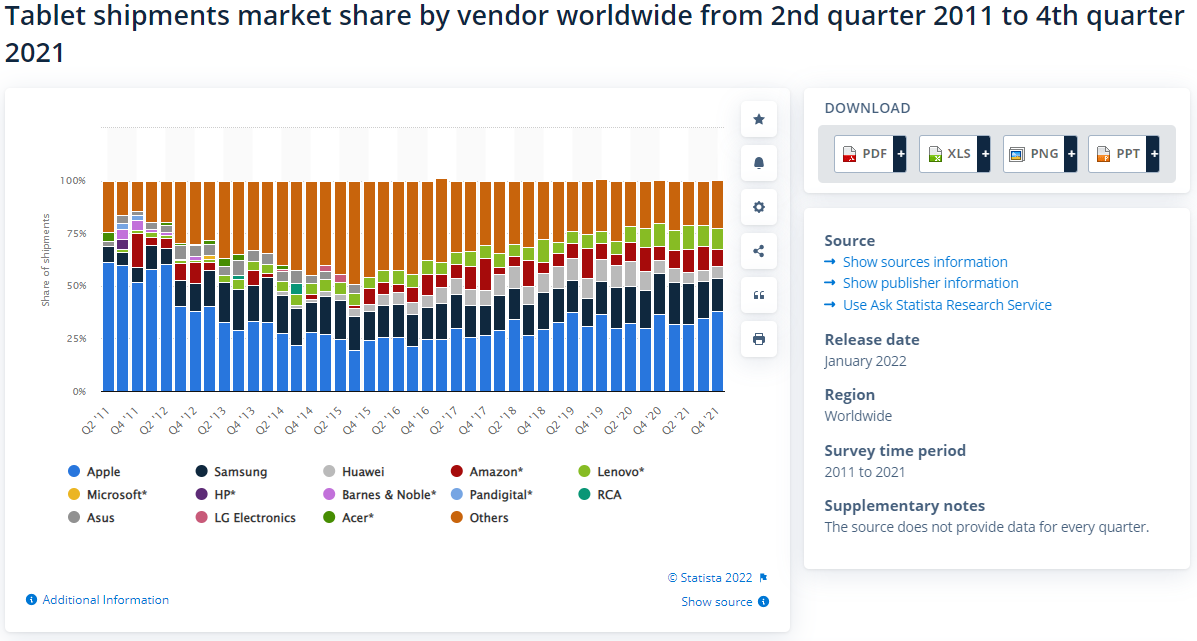Toggle Samsung series in legend
This screenshot has width=1197, height=641.
pos(231,472)
